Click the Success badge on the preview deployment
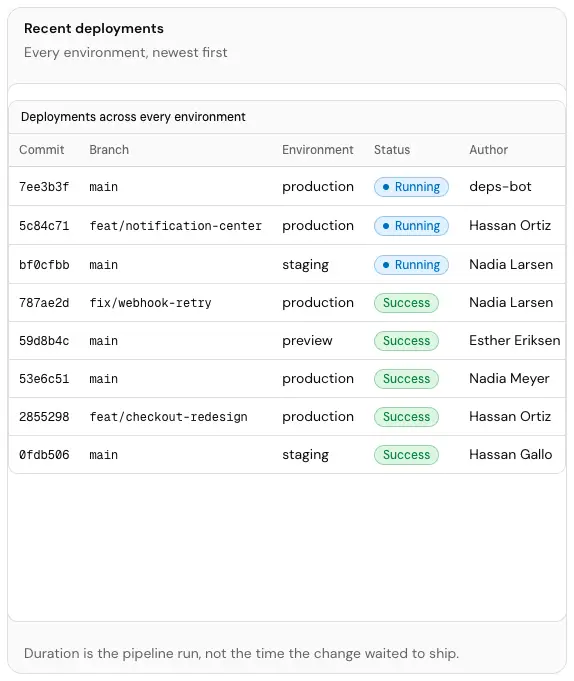Viewport: 574px width, 681px height. coord(406,341)
